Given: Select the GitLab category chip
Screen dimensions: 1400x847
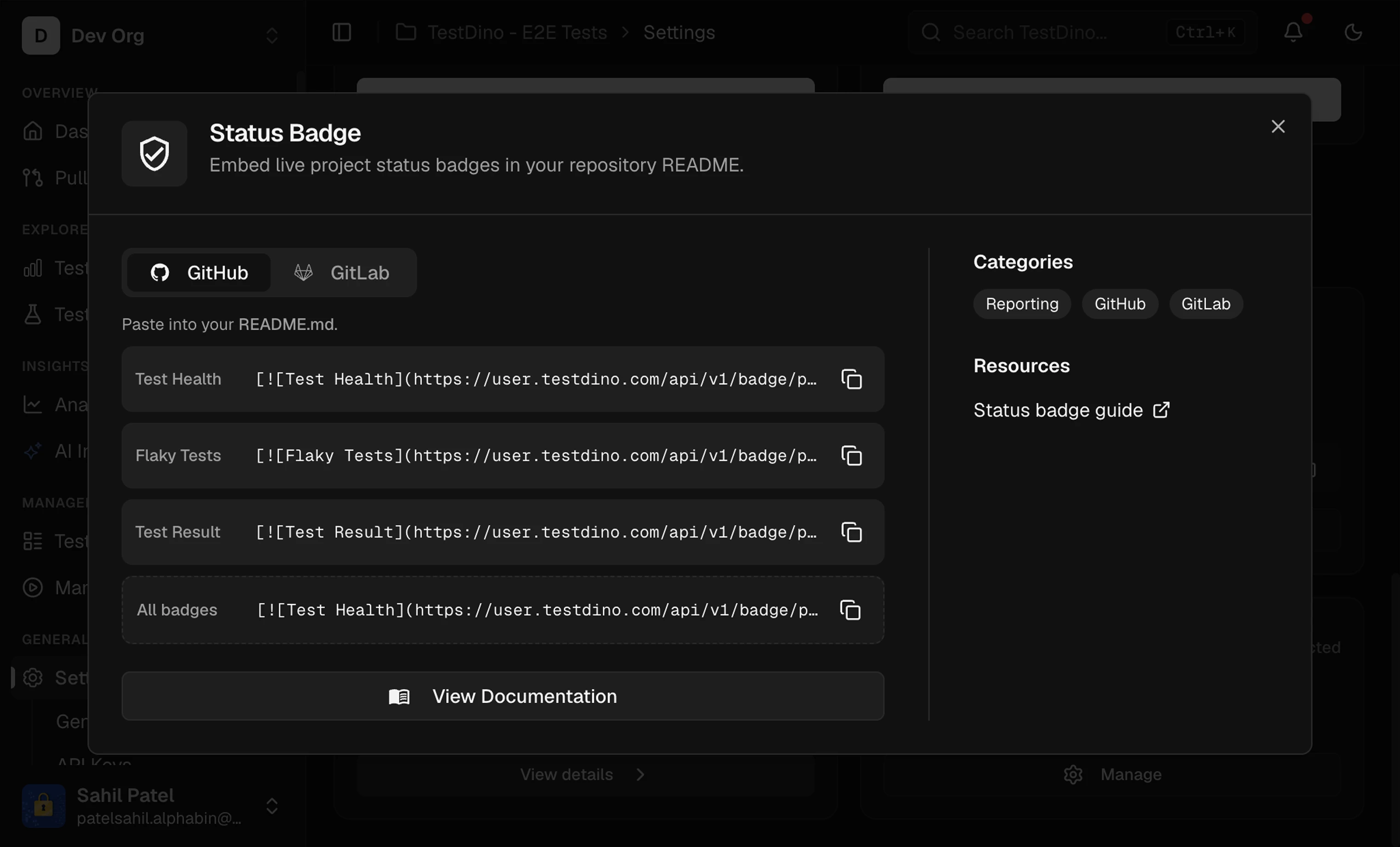Looking at the screenshot, I should (x=1206, y=304).
